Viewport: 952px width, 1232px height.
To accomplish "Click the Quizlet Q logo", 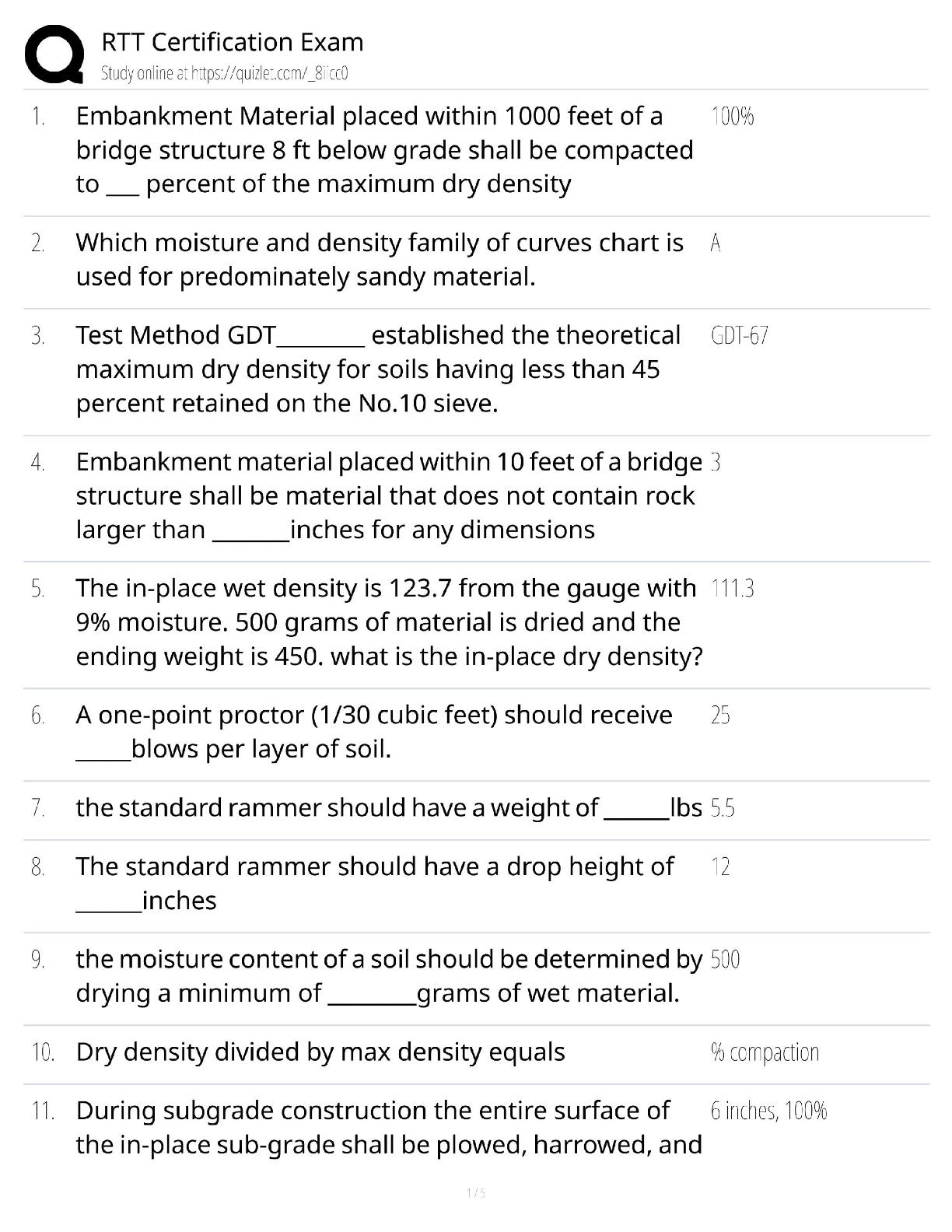I will 54,54.
